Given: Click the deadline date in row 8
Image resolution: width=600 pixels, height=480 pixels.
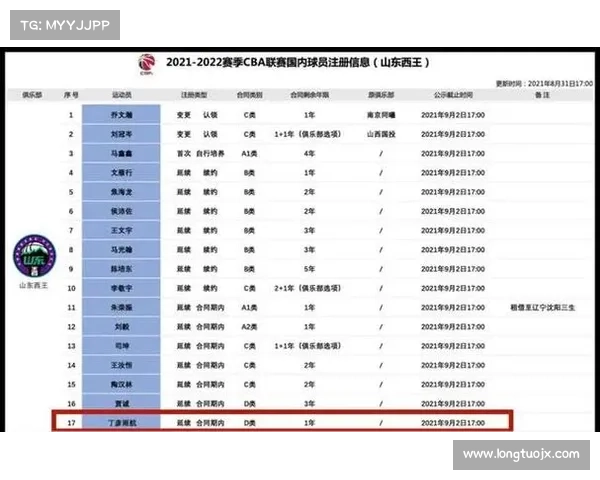Looking at the screenshot, I should pyautogui.click(x=453, y=250).
